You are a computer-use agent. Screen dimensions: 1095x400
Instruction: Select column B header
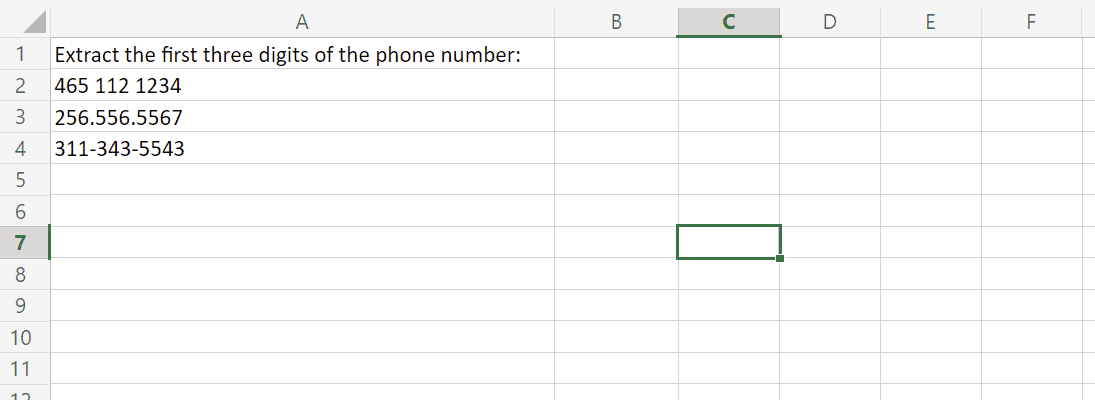pyautogui.click(x=616, y=21)
